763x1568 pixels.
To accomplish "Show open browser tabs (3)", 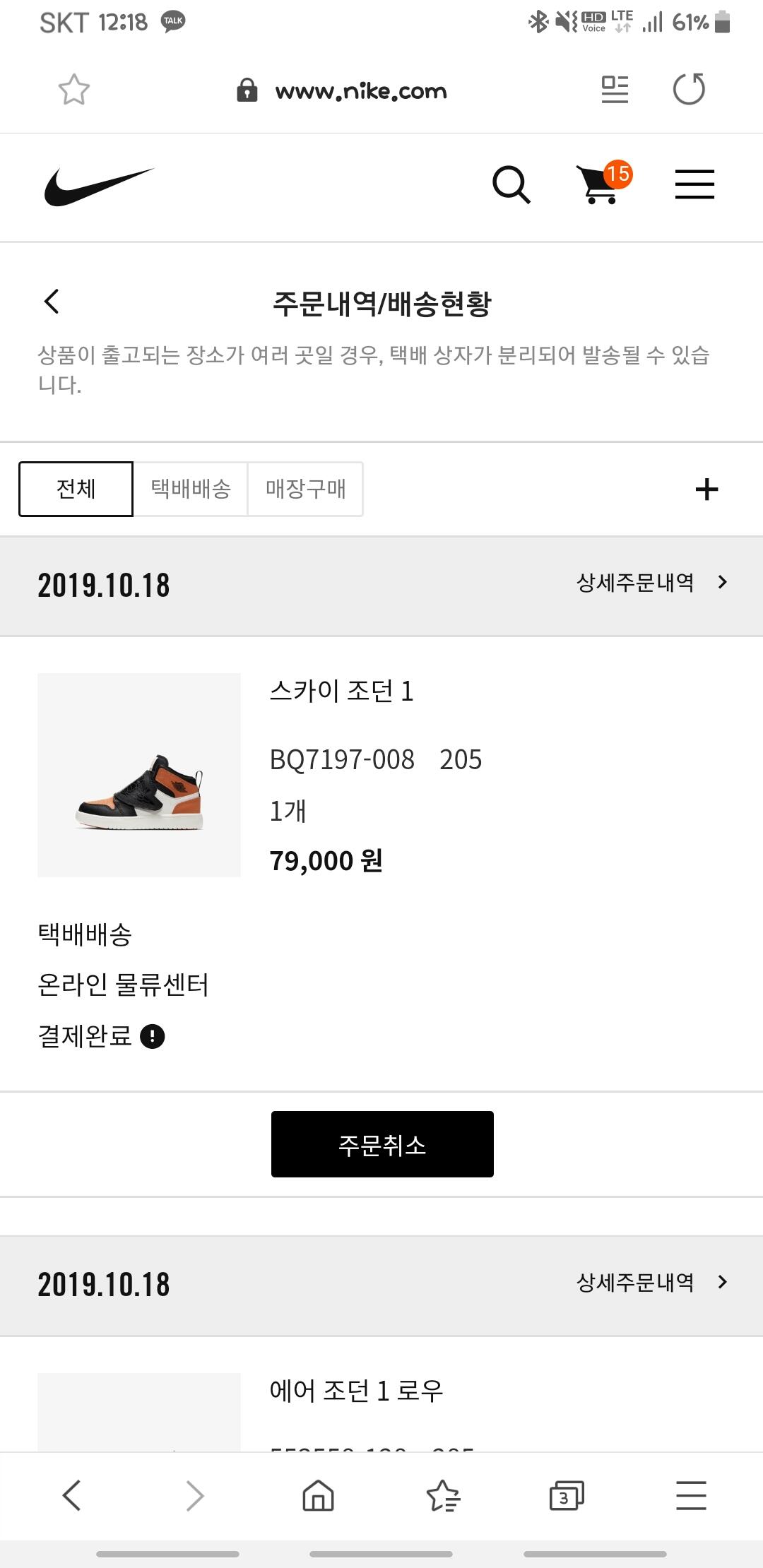I will tap(567, 1495).
